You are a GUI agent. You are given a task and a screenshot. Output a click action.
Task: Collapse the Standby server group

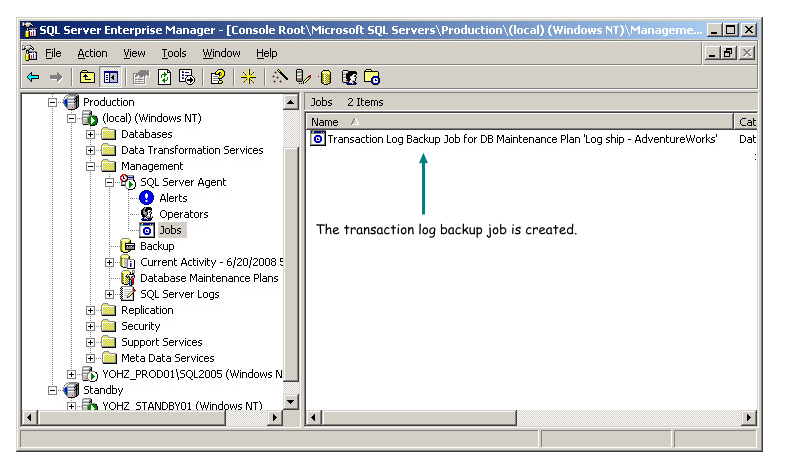52,391
